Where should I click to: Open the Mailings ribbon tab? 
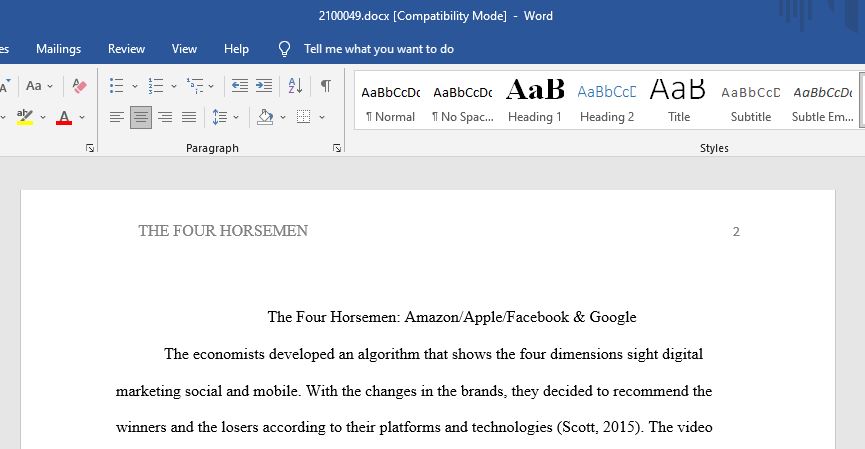[x=58, y=49]
